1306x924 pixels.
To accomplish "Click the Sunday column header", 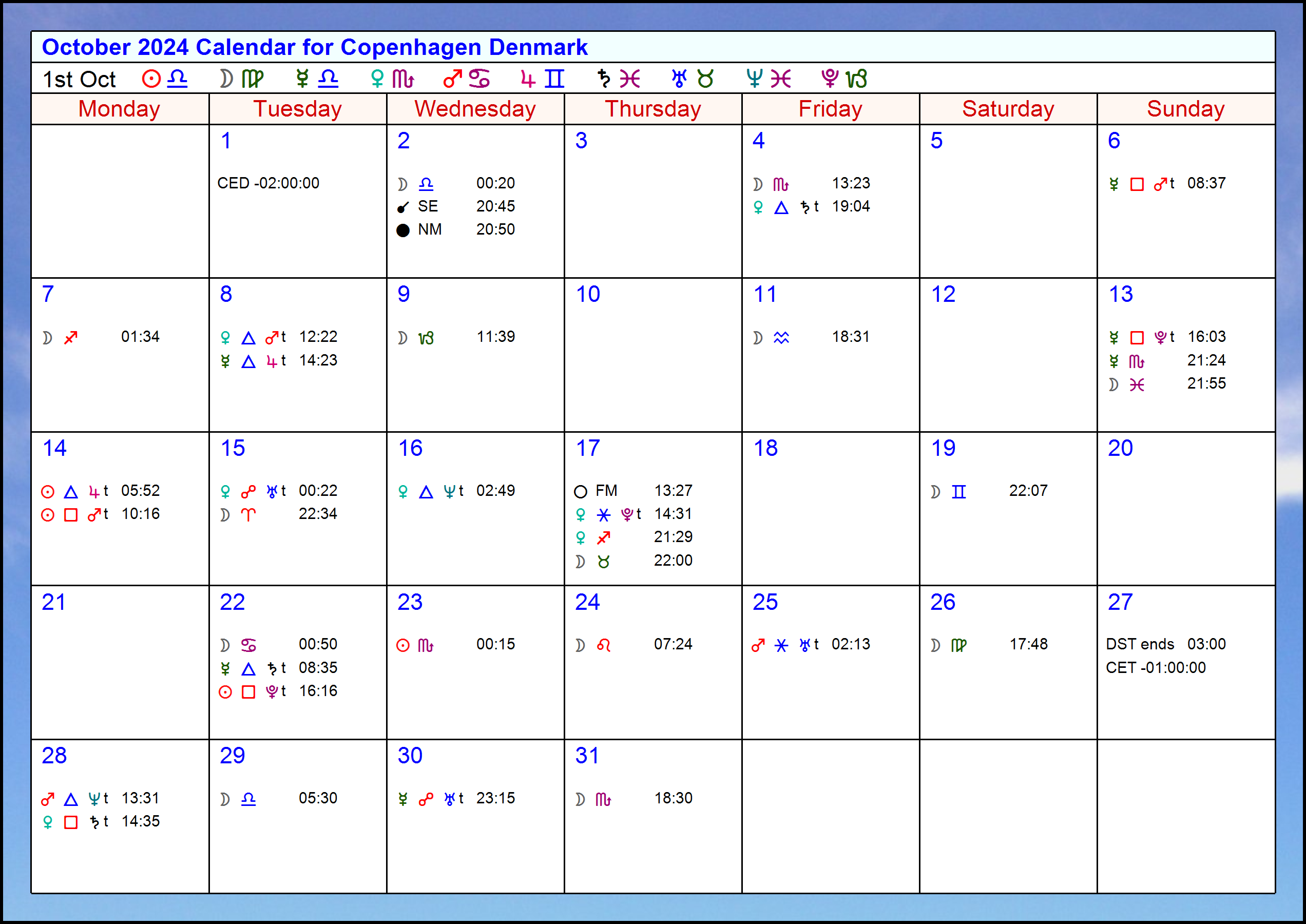I will coord(1185,109).
